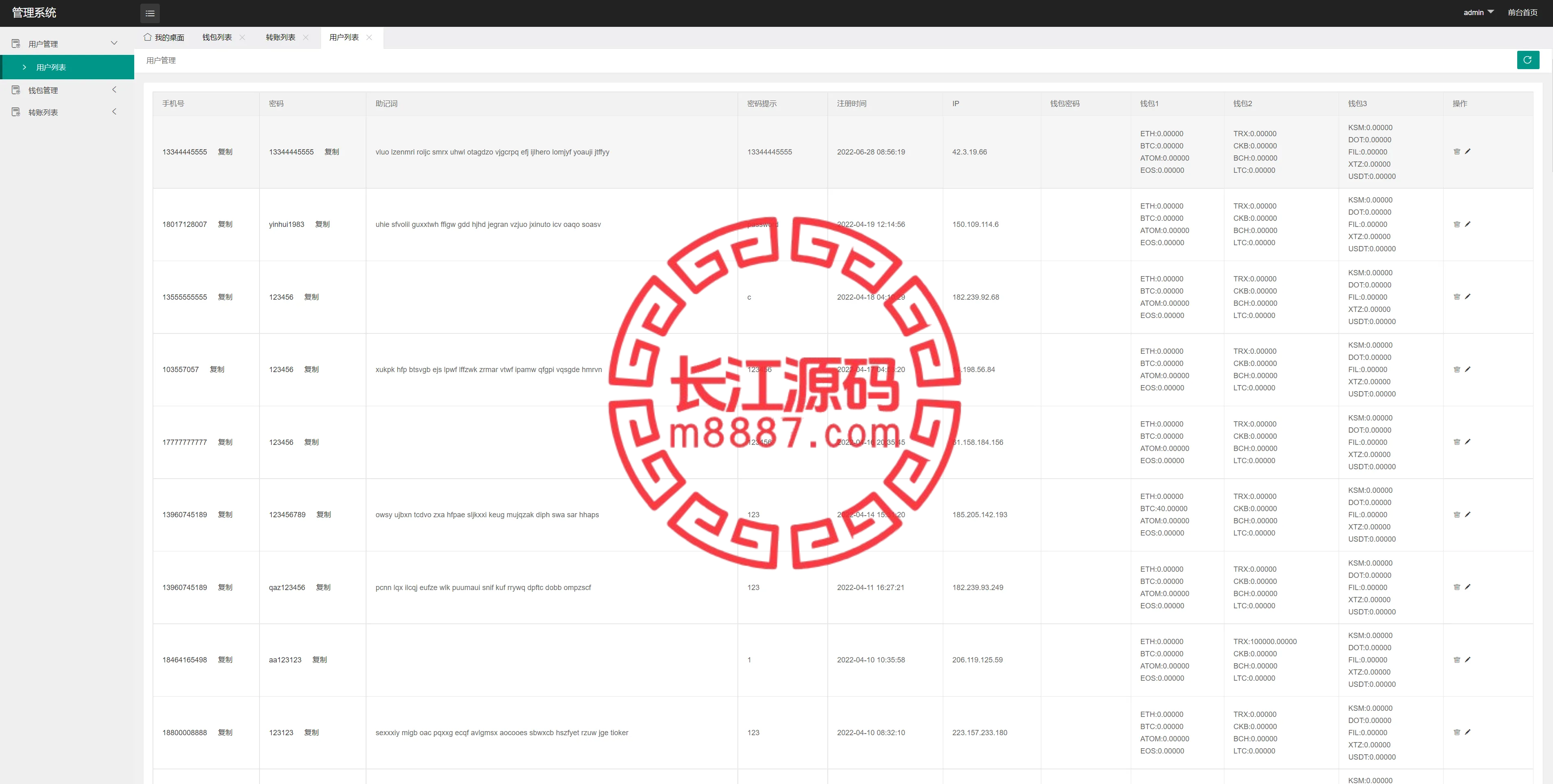This screenshot has height=784, width=1553.
Task: Edit user 17777777777 with the pencil icon
Action: 1468,442
